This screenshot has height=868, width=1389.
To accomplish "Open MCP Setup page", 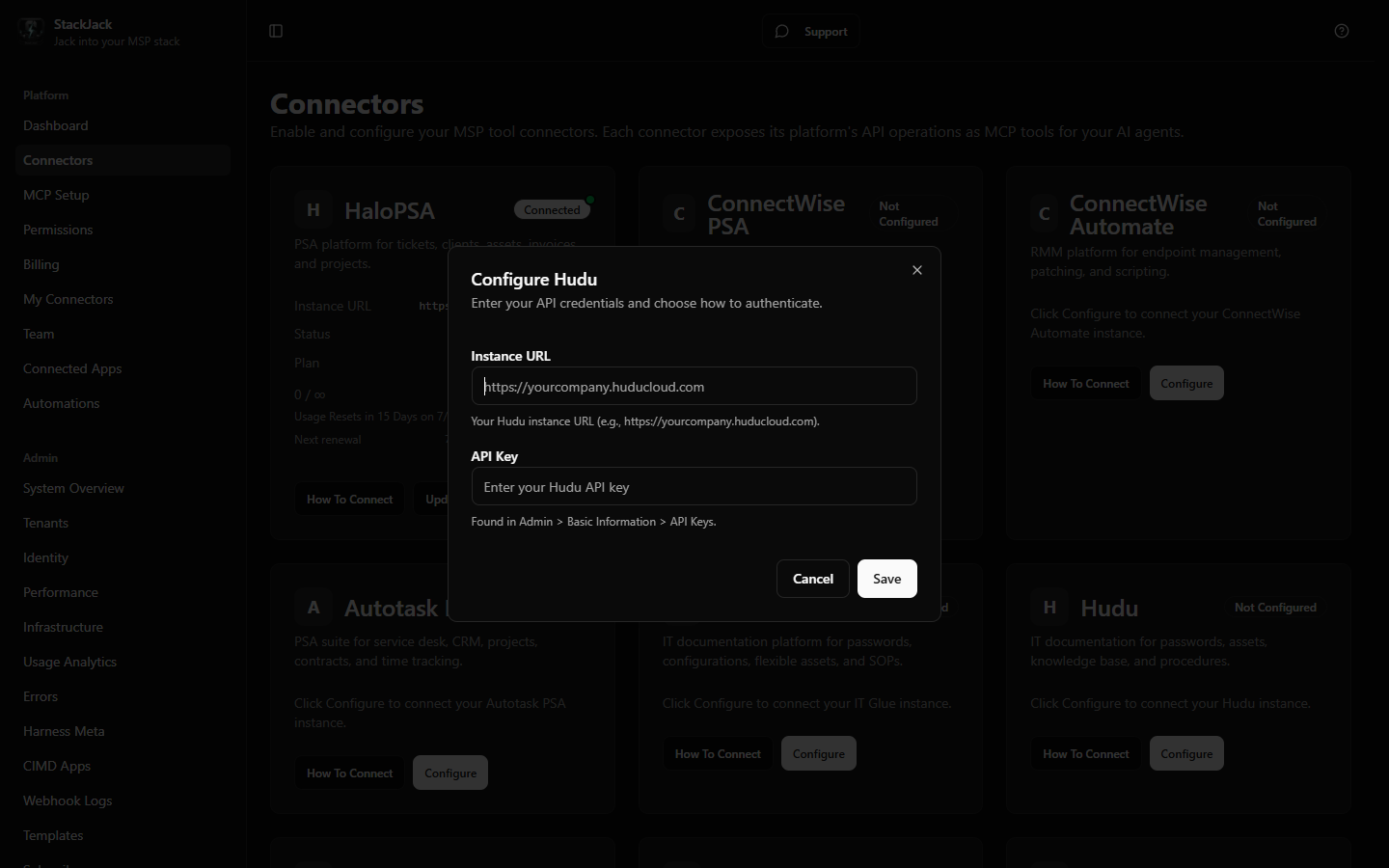I will click(123, 195).
